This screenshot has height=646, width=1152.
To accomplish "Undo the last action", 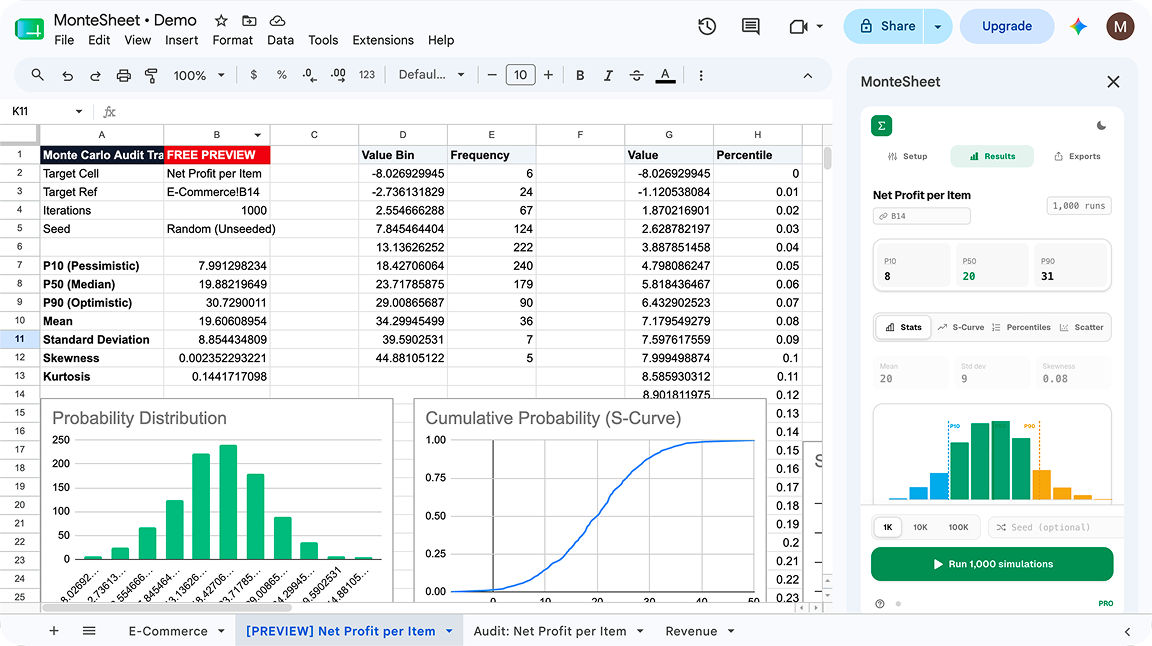I will point(68,75).
